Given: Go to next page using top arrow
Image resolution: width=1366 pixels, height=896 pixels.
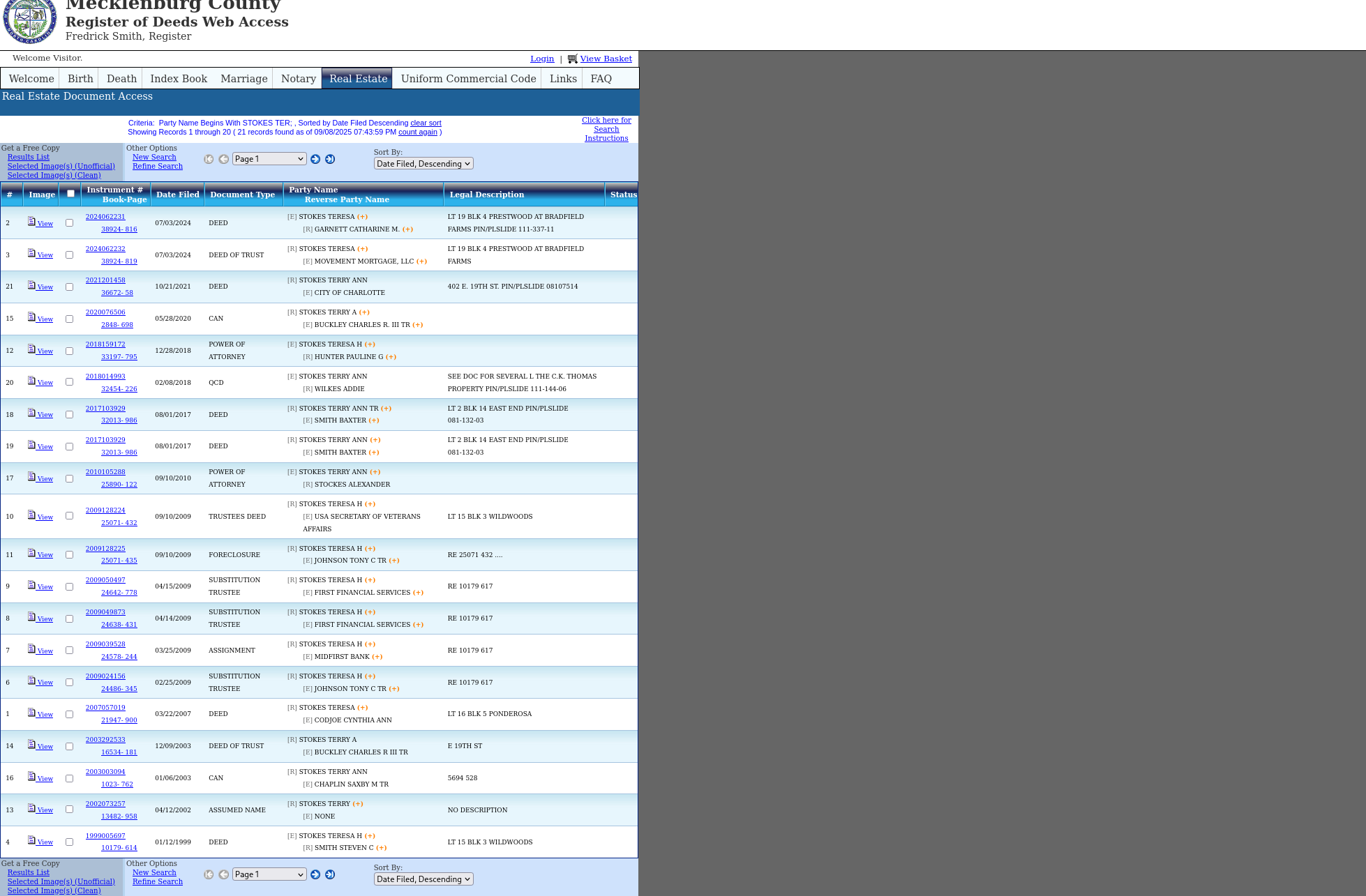Looking at the screenshot, I should click(315, 159).
